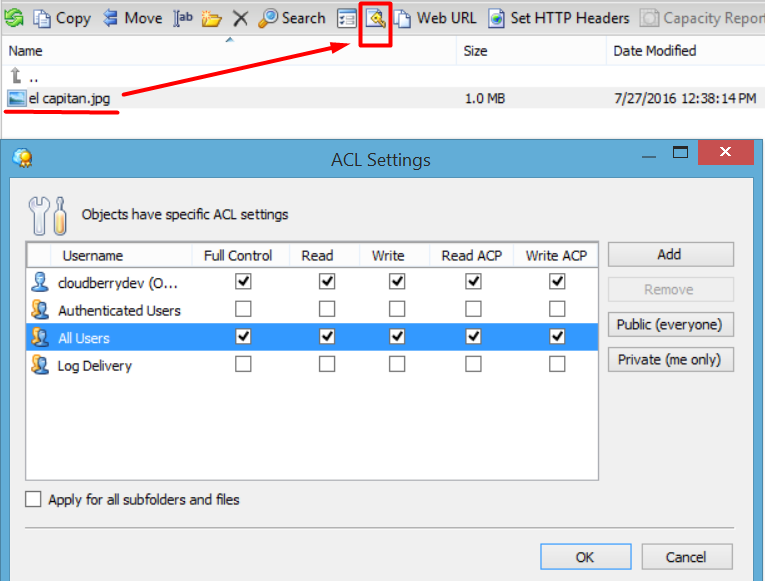
Task: Open ACL settings from highlighted toolbar icon
Action: coord(375,19)
